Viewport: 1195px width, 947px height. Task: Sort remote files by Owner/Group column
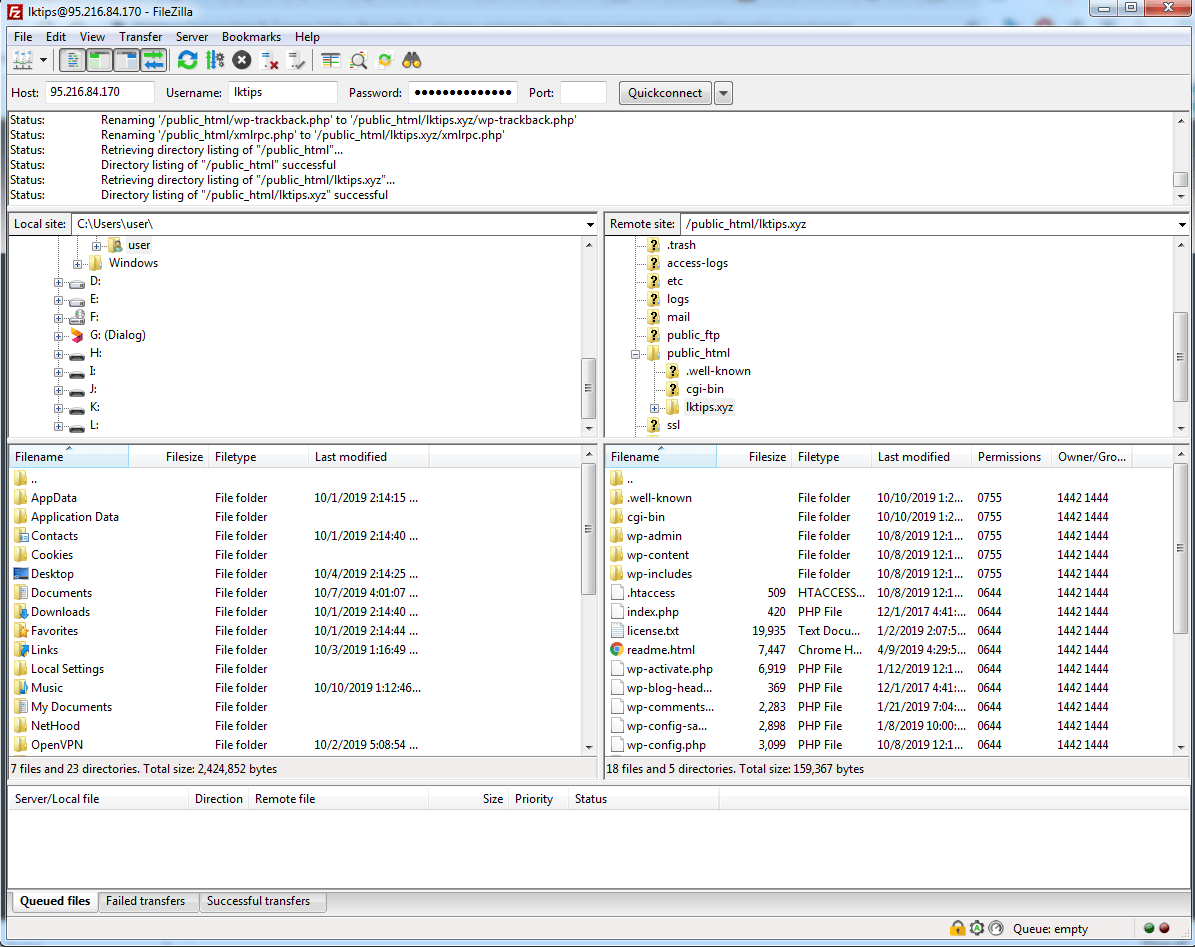pyautogui.click(x=1091, y=457)
